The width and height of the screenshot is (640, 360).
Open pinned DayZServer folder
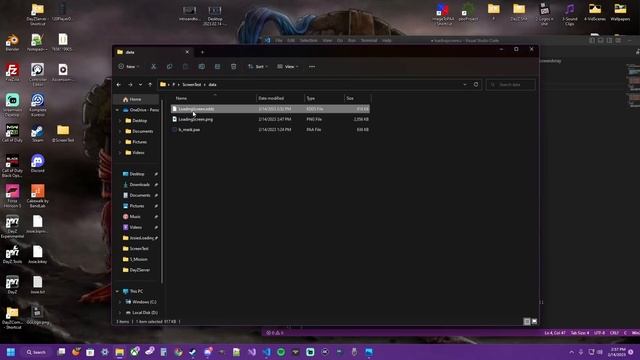coord(140,270)
